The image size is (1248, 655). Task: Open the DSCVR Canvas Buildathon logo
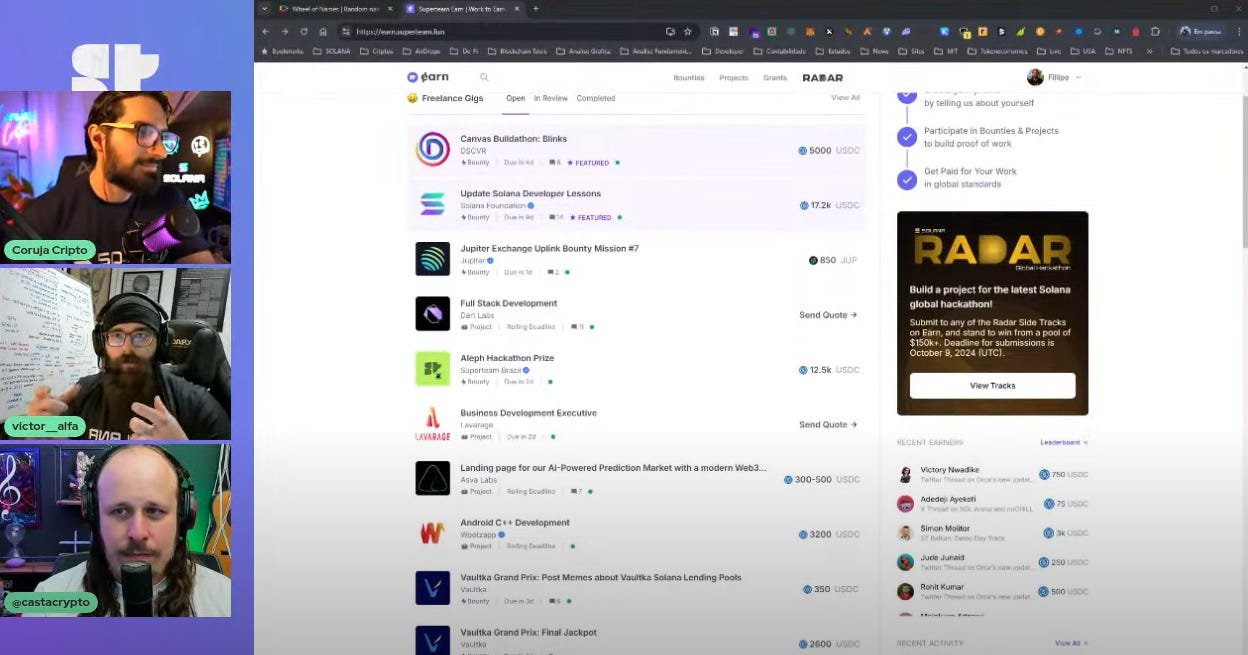[433, 150]
